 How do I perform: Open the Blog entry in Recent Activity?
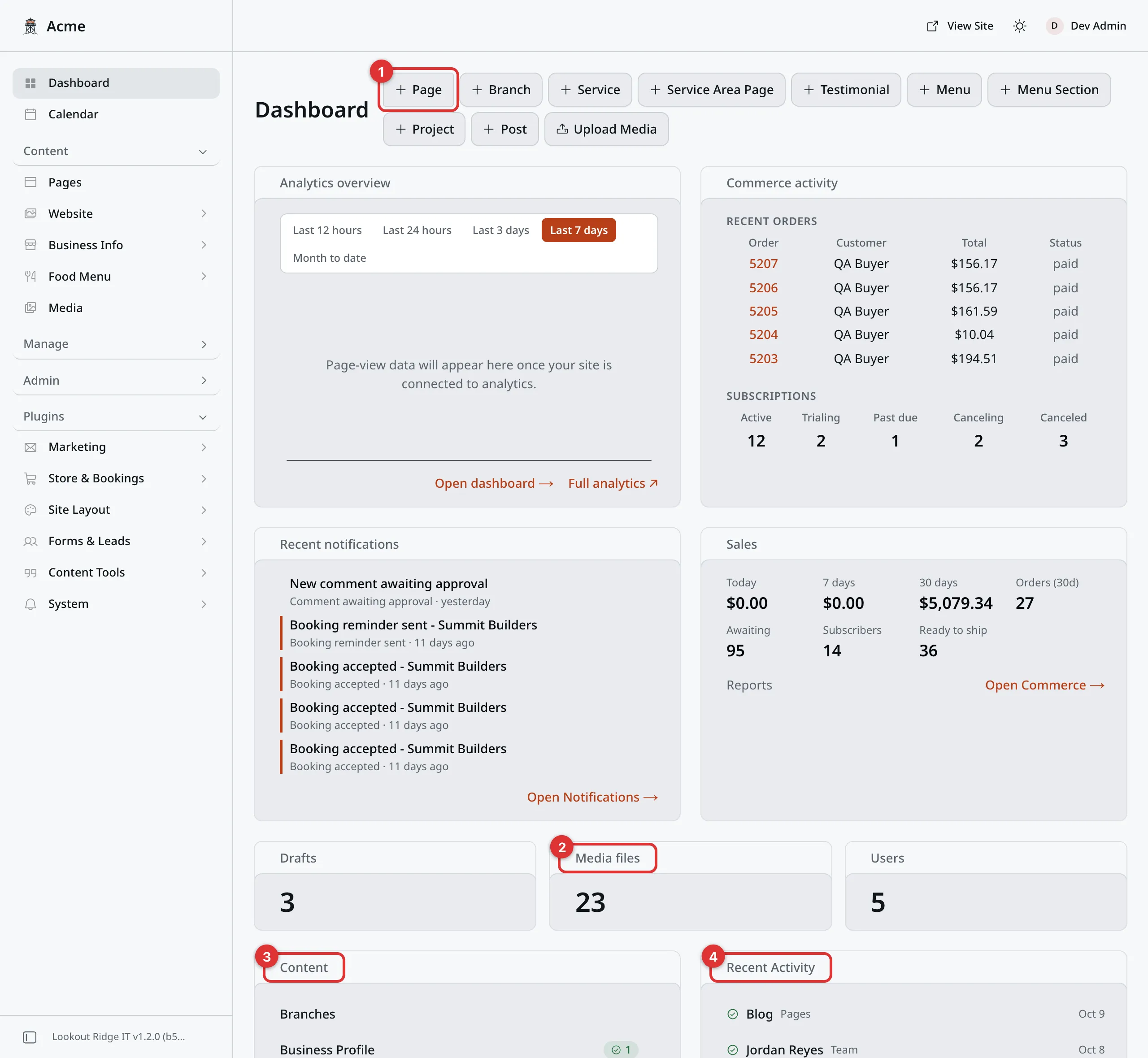coord(759,1014)
